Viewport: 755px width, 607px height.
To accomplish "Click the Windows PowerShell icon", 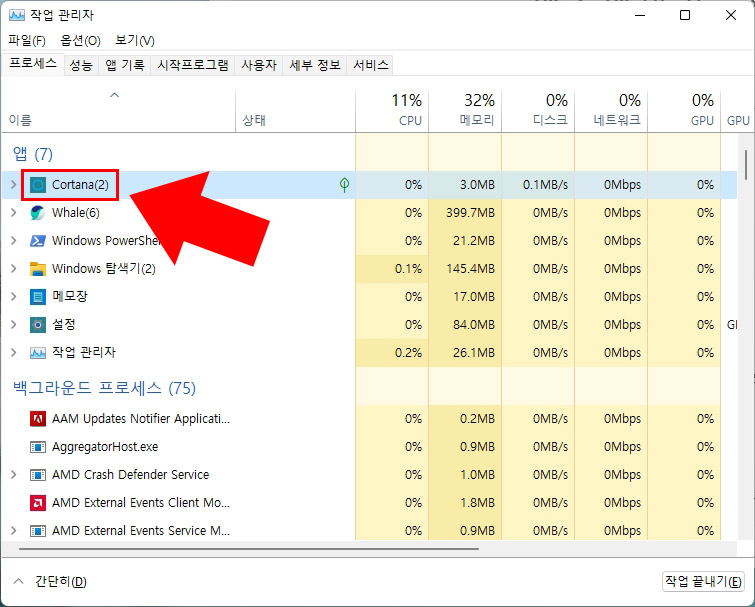I will pyautogui.click(x=38, y=241).
